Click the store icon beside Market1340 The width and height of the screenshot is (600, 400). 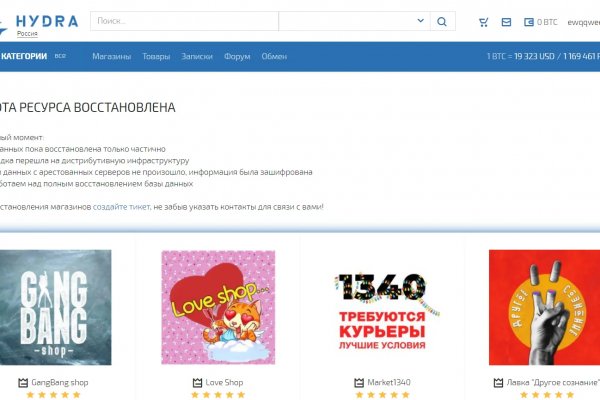click(359, 382)
